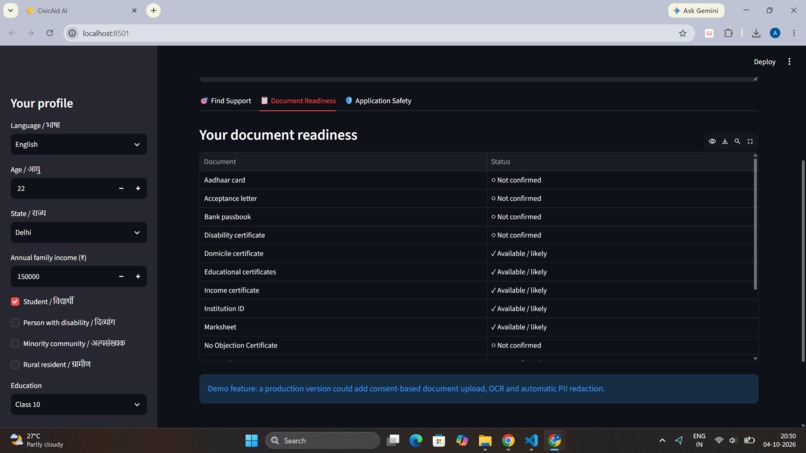
Task: Reload the page with the refresh icon
Action: click(49, 33)
